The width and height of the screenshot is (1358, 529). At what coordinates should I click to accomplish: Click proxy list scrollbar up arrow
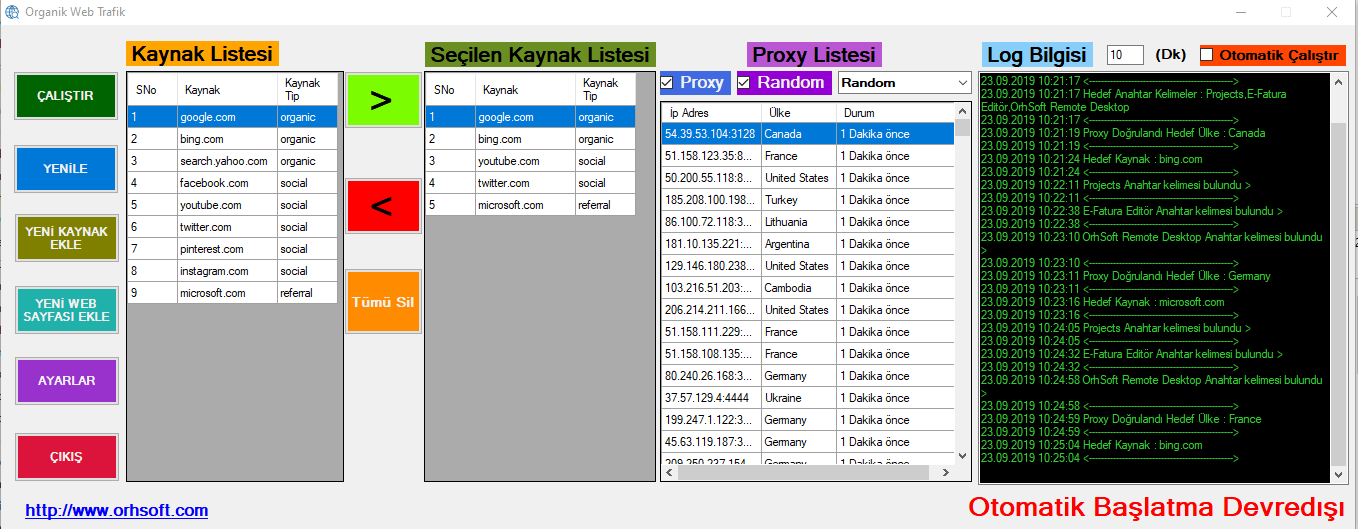click(x=963, y=111)
